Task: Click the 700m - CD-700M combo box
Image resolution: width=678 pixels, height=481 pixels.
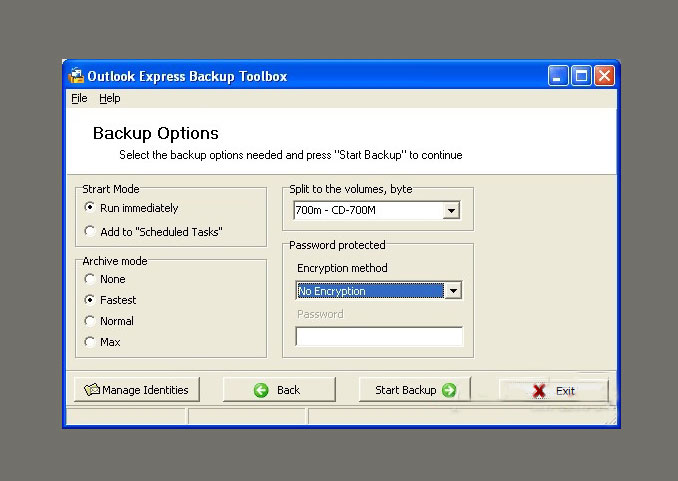Action: (377, 211)
